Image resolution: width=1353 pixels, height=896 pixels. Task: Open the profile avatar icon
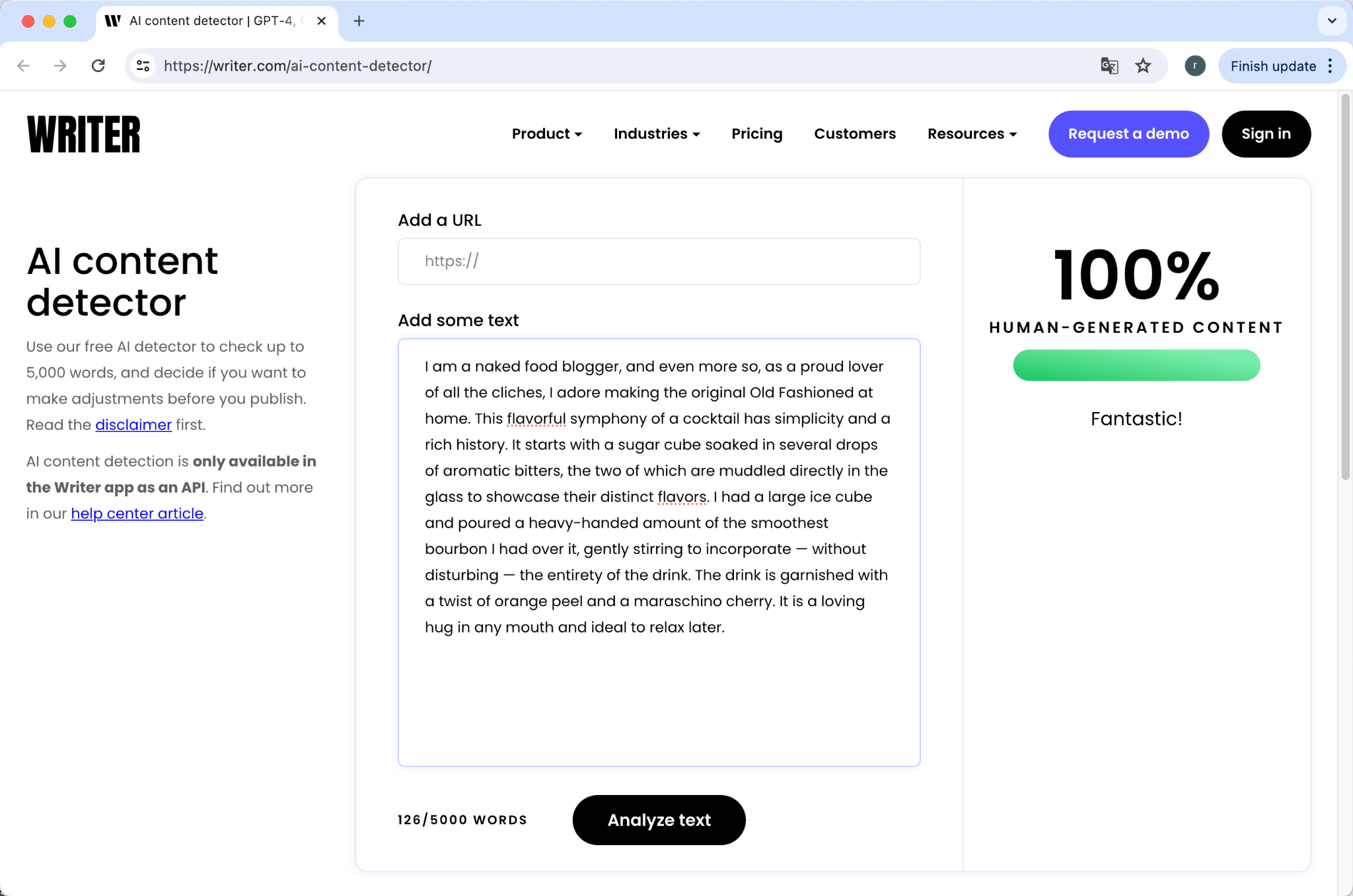click(1194, 66)
